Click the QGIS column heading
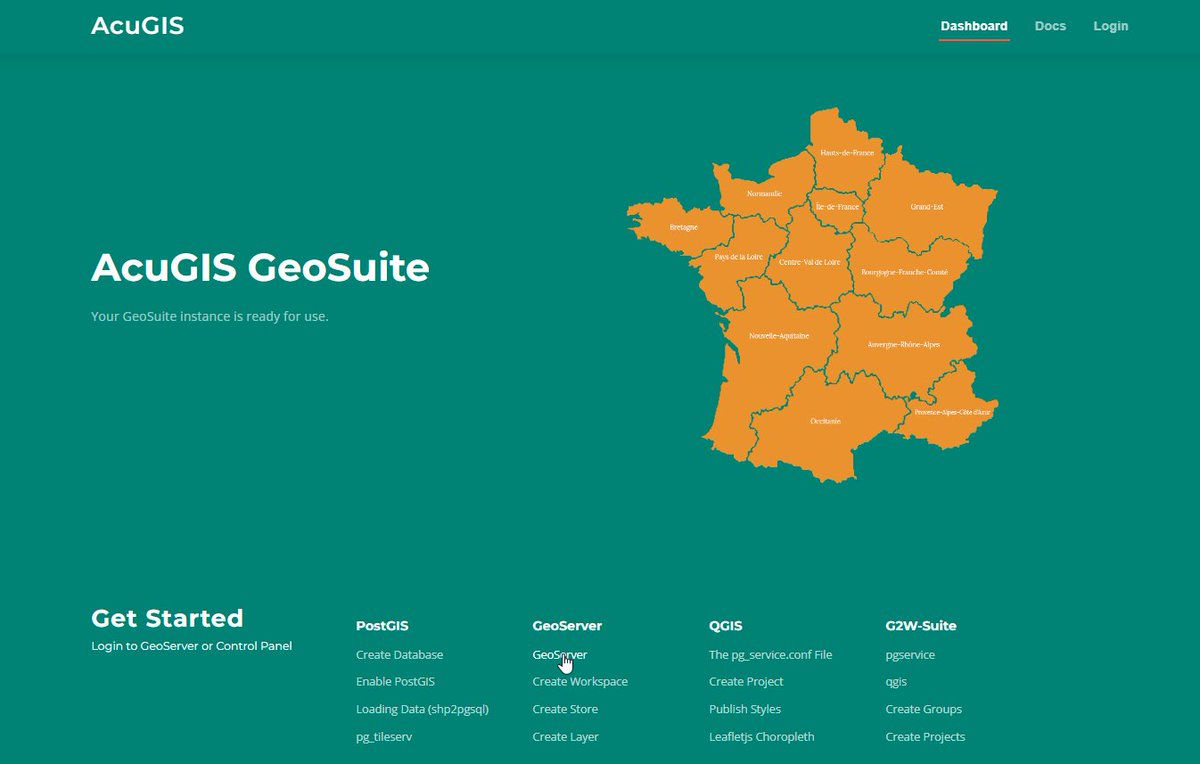 (x=726, y=626)
